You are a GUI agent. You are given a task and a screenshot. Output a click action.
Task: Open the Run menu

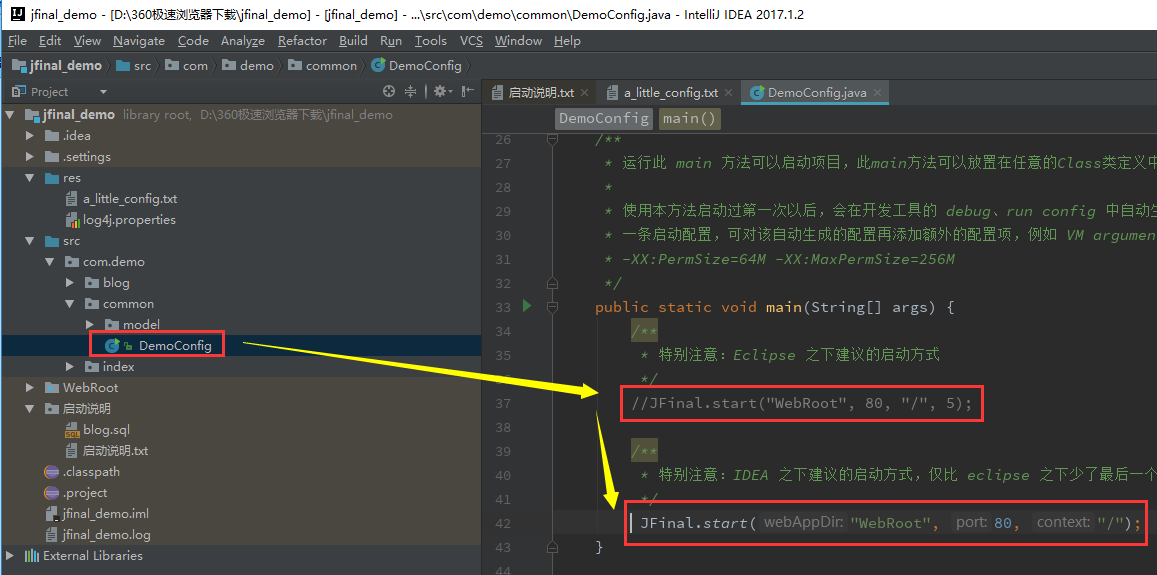coord(391,41)
